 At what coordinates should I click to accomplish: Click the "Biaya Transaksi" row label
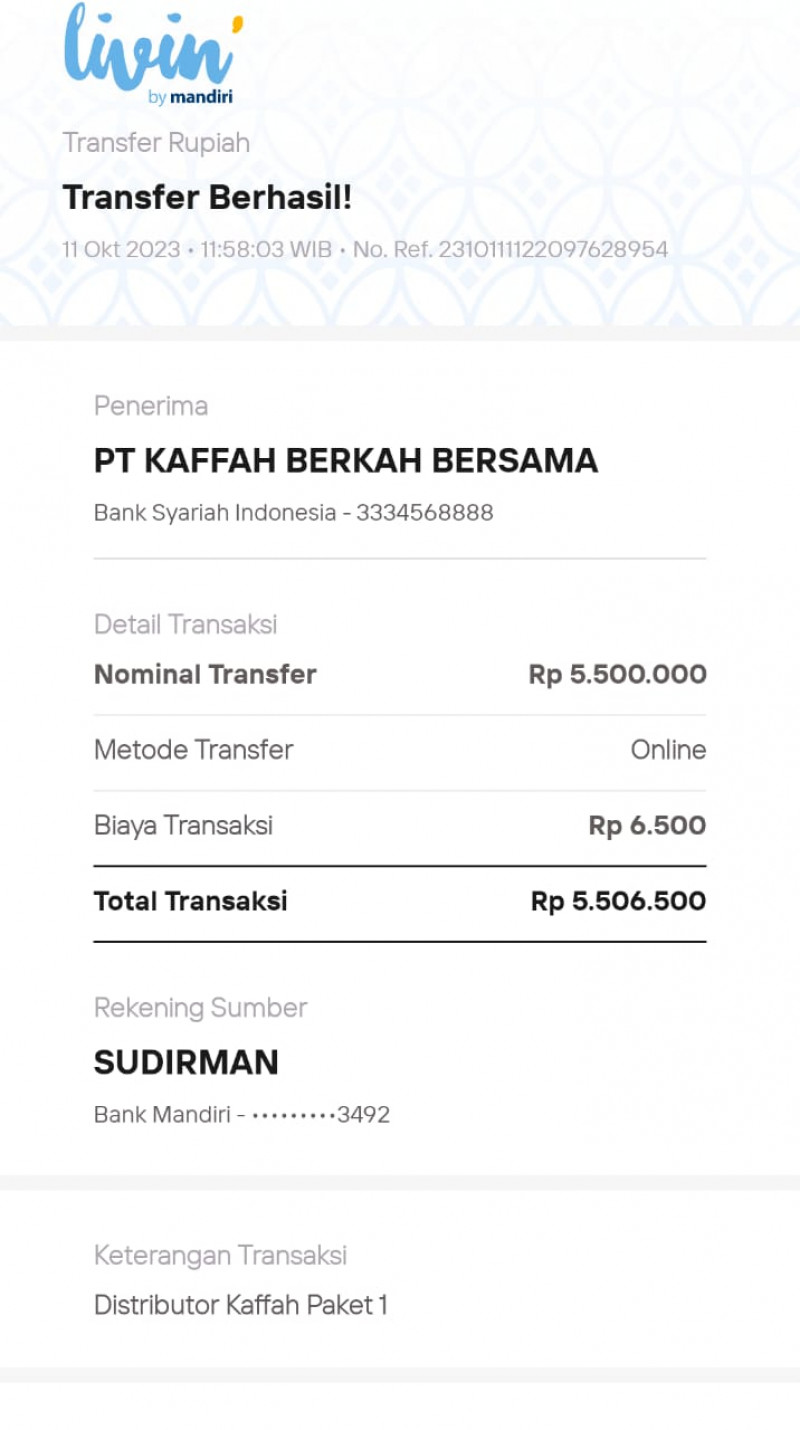(x=183, y=826)
